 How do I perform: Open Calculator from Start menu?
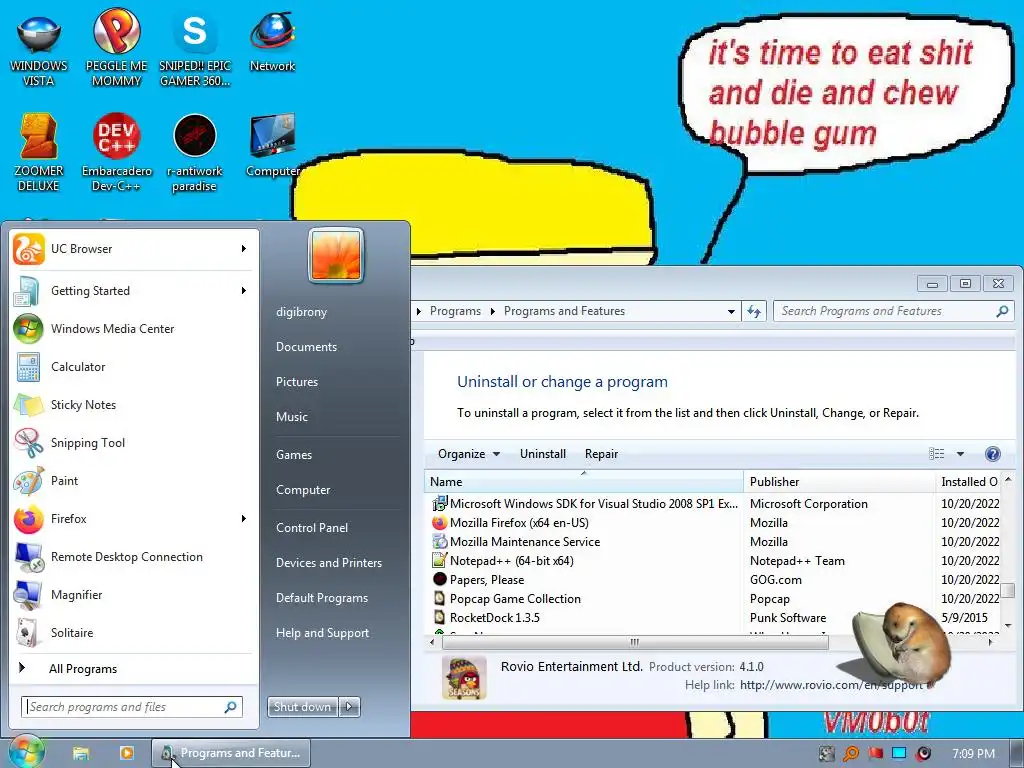click(x=131, y=366)
